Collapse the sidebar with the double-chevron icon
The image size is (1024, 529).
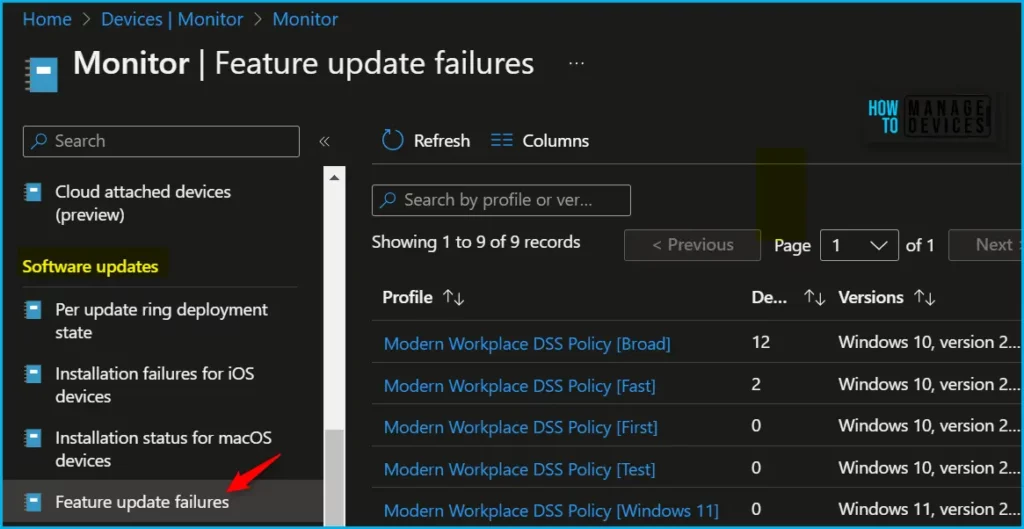click(x=324, y=142)
